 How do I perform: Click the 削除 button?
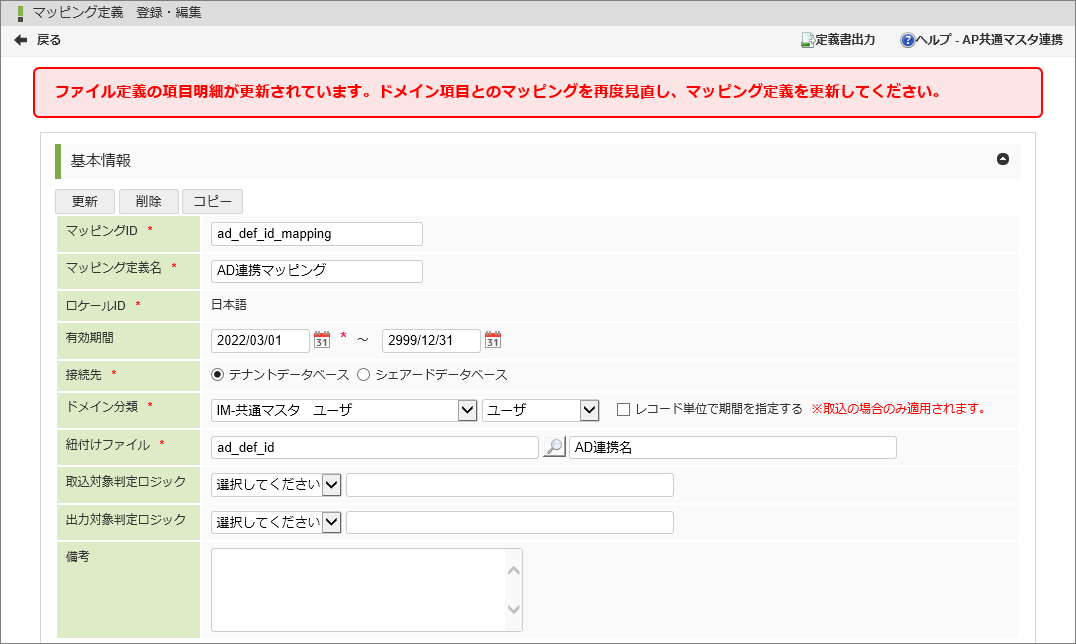point(148,201)
